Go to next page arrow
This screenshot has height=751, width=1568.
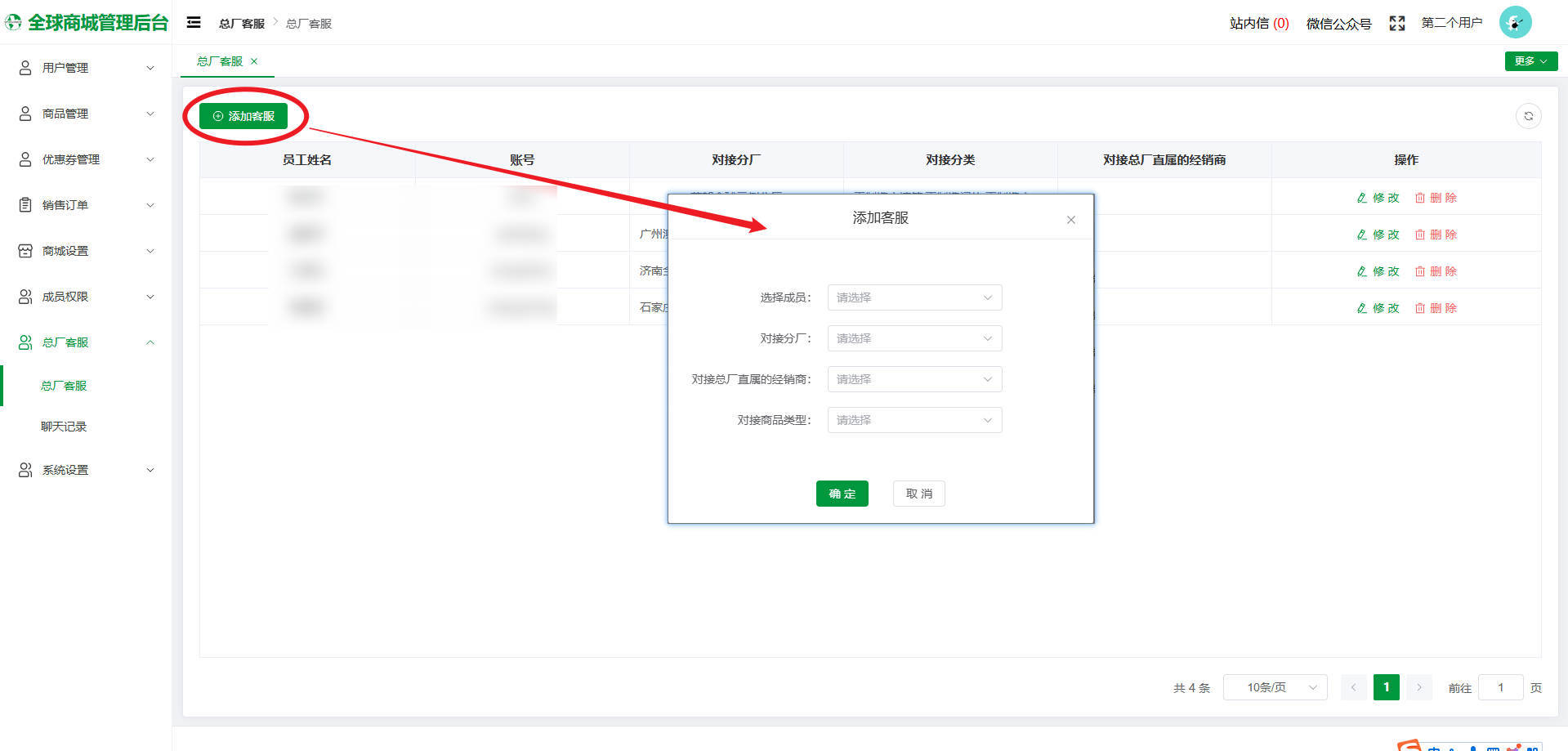1419,687
